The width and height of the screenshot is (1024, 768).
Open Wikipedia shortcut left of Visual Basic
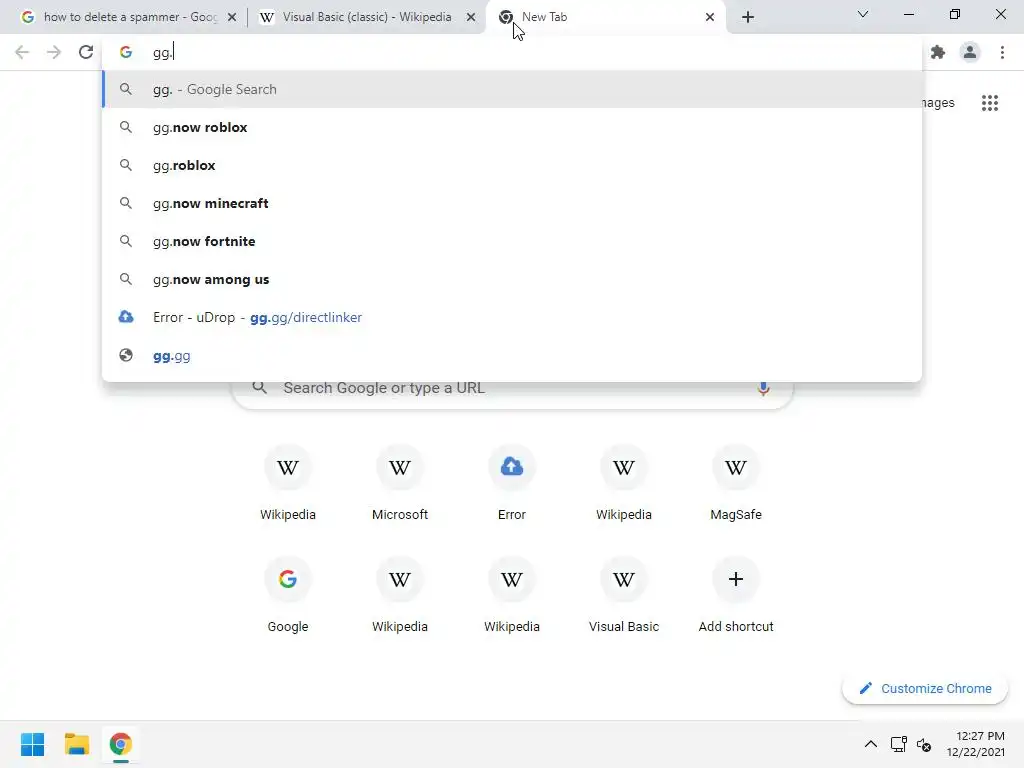point(512,595)
